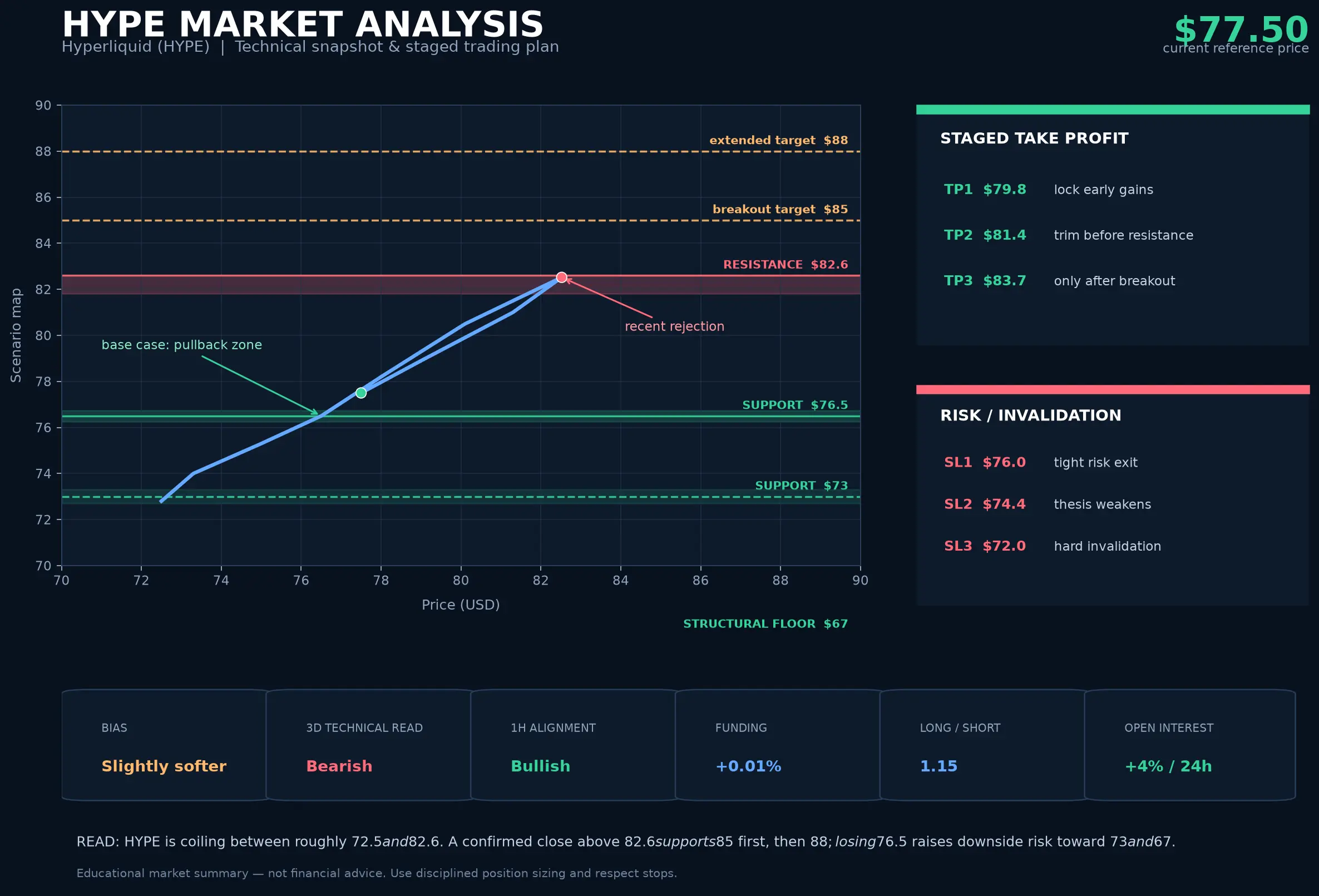Click the "STAGED TAKE PROFIT" heading
1319x896 pixels.
point(1034,138)
